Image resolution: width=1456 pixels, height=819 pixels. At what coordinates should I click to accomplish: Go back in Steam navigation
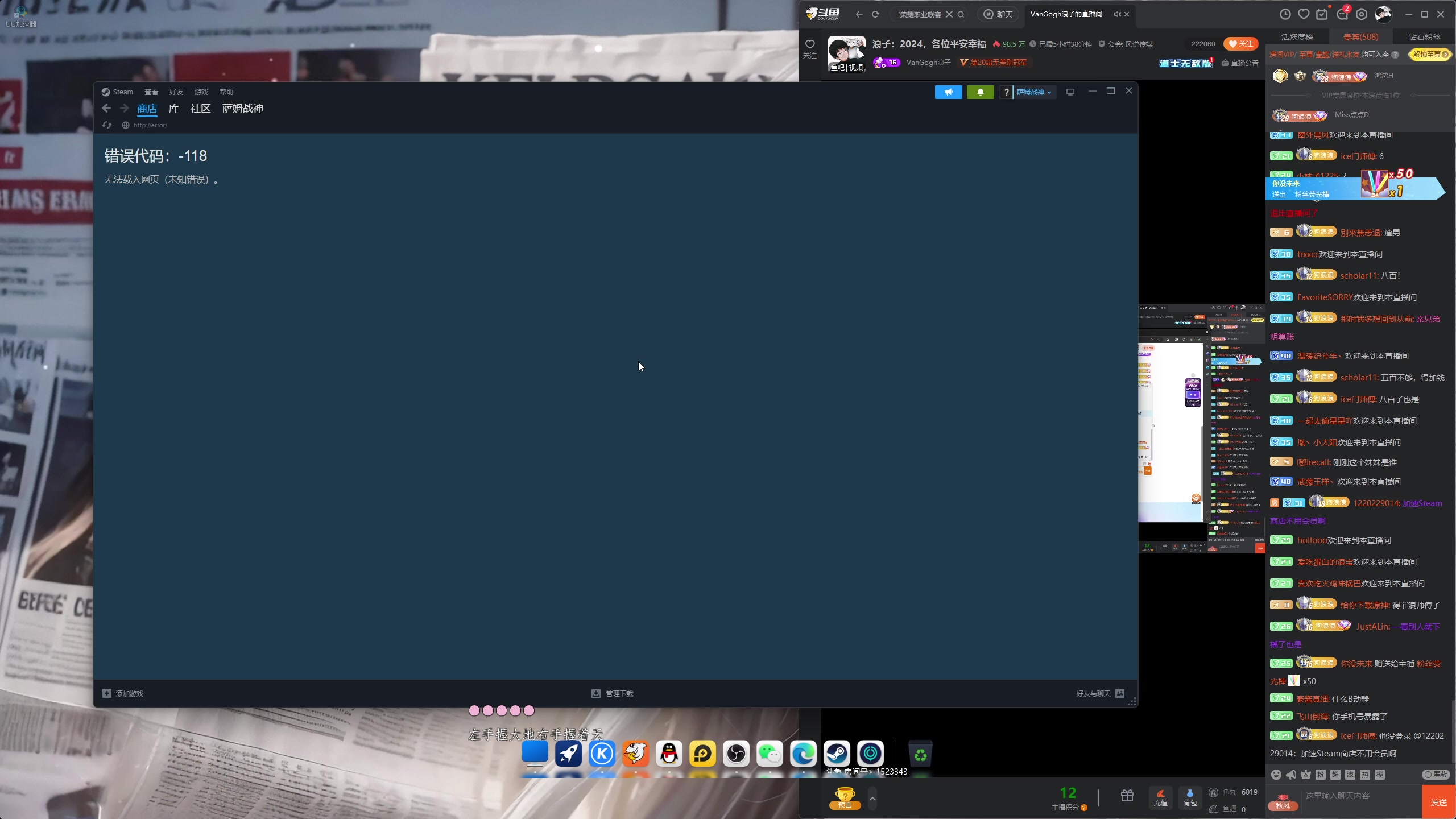click(x=106, y=108)
